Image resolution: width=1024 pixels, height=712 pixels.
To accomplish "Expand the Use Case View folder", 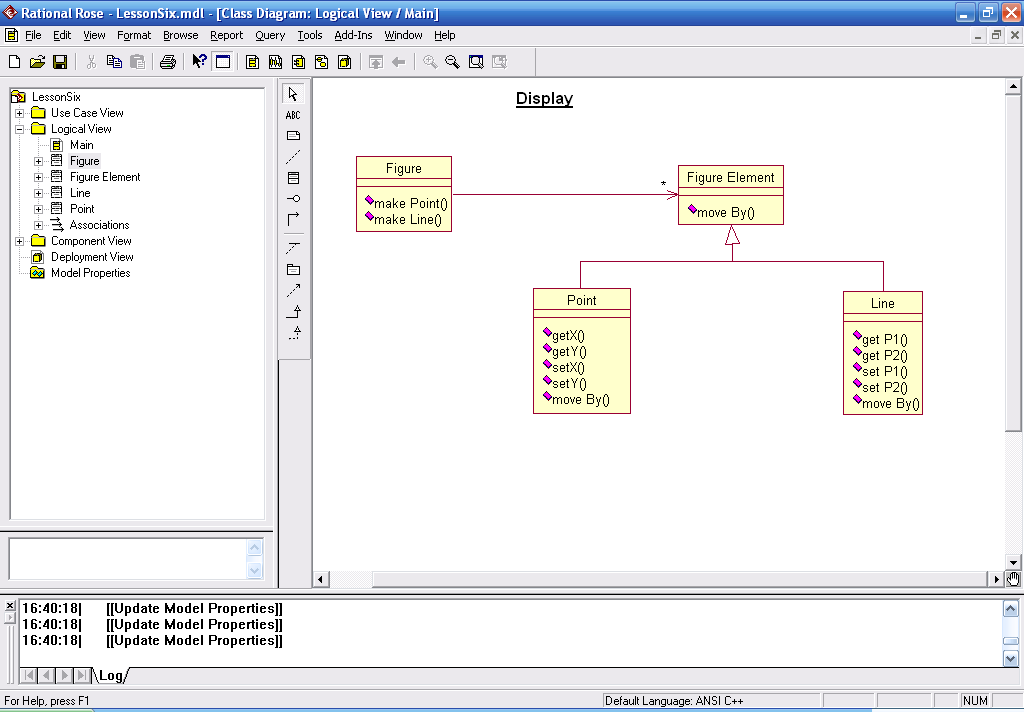I will 20,113.
